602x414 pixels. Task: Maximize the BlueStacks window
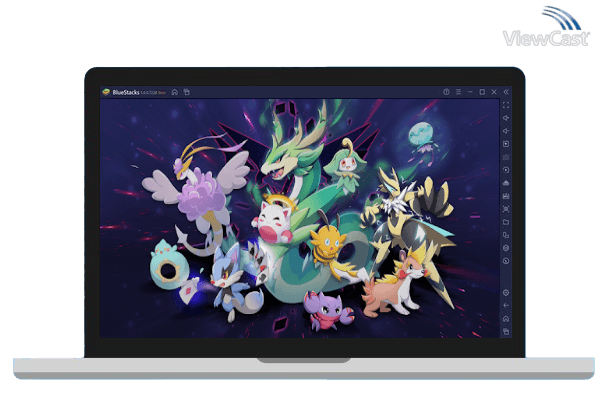(x=482, y=92)
